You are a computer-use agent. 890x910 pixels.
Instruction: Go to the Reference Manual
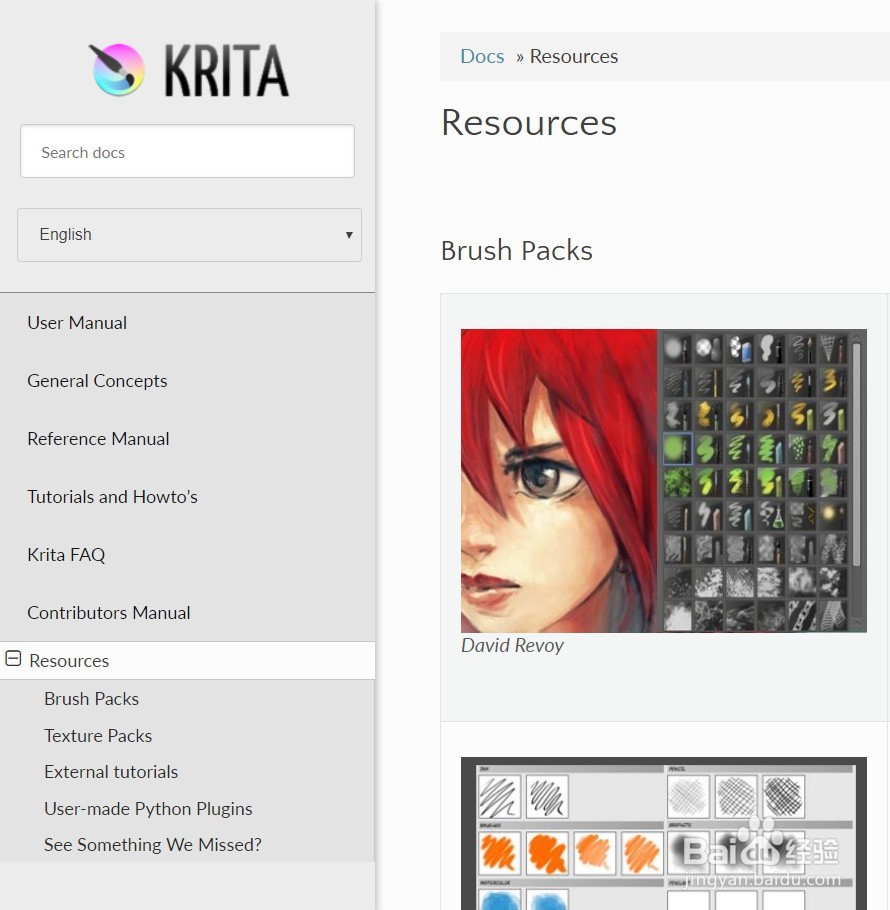[99, 439]
